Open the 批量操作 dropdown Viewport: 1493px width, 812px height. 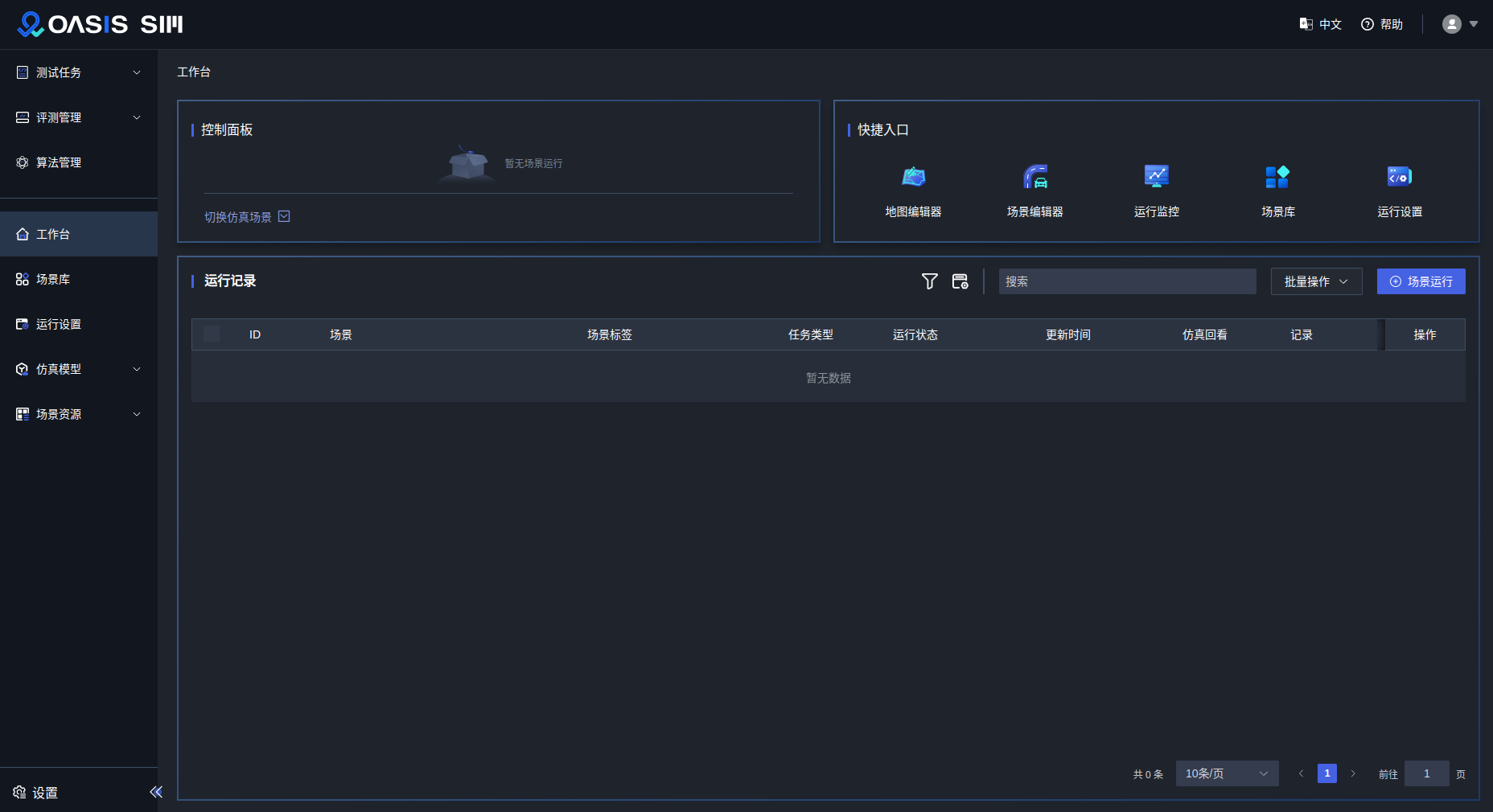tap(1316, 281)
